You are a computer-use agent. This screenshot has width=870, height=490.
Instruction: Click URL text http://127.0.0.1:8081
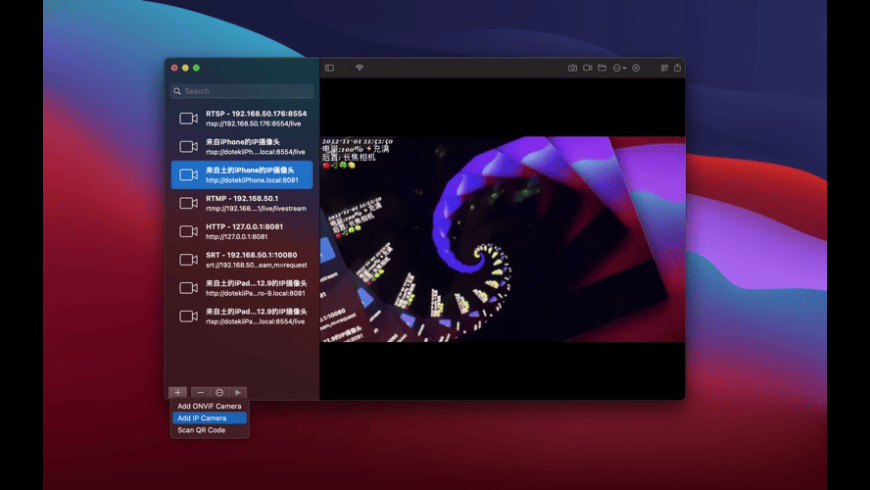pyautogui.click(x=237, y=237)
